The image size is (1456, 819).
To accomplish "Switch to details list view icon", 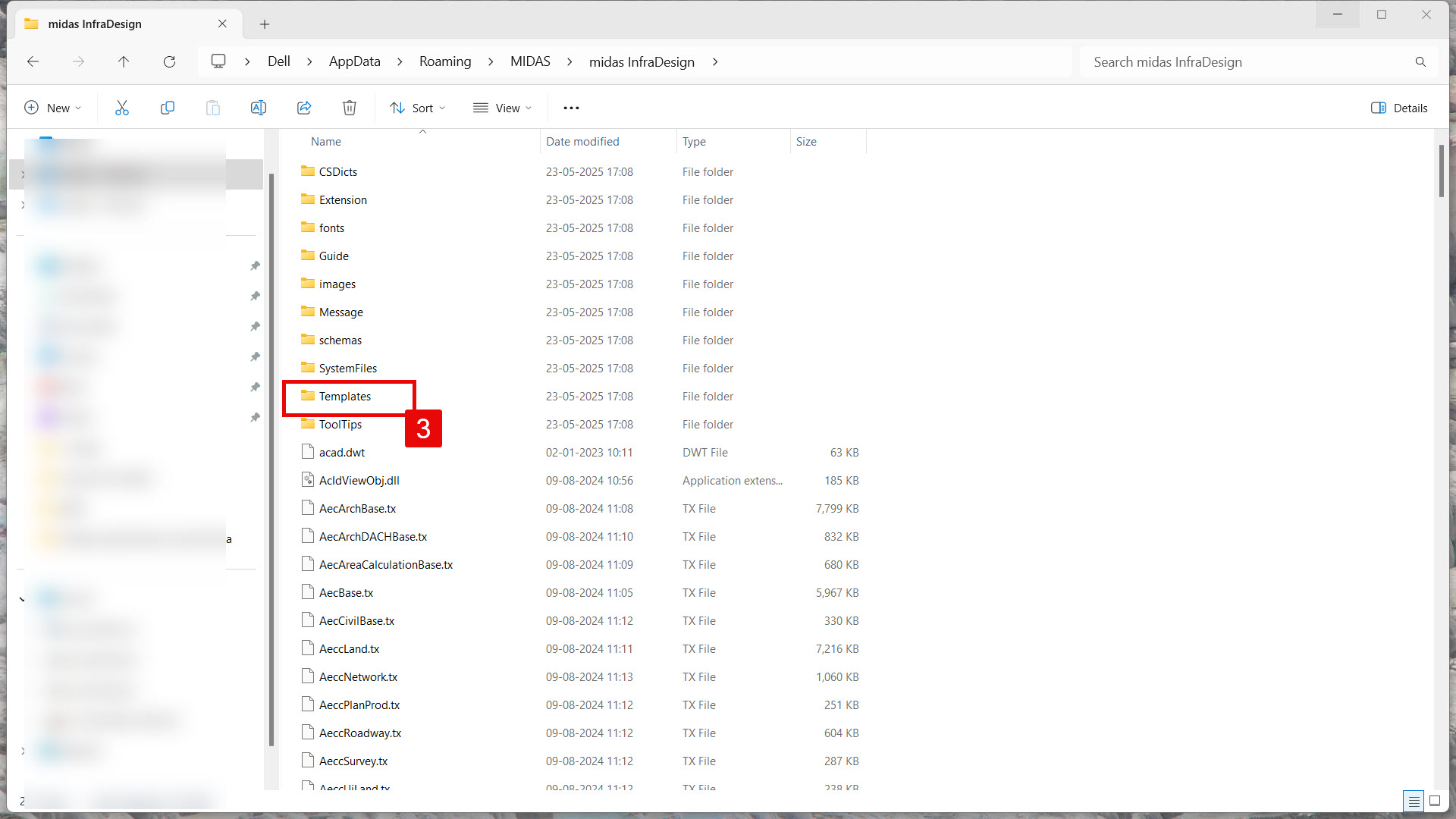I will [1414, 801].
